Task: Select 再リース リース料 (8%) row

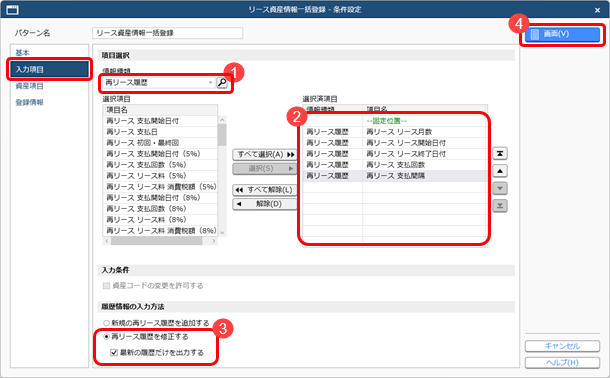Action: coord(160,220)
